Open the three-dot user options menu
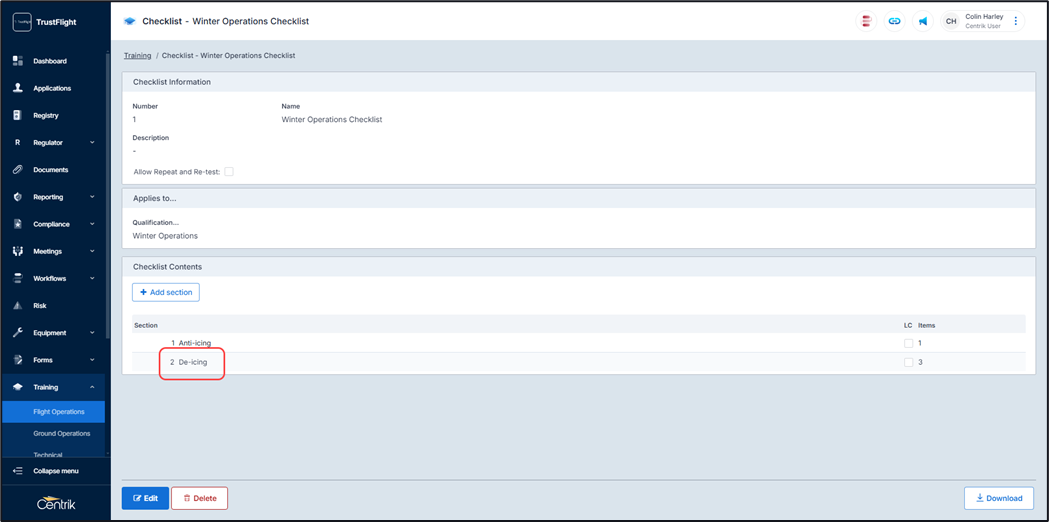Image resolution: width=1049 pixels, height=522 pixels. (1016, 21)
